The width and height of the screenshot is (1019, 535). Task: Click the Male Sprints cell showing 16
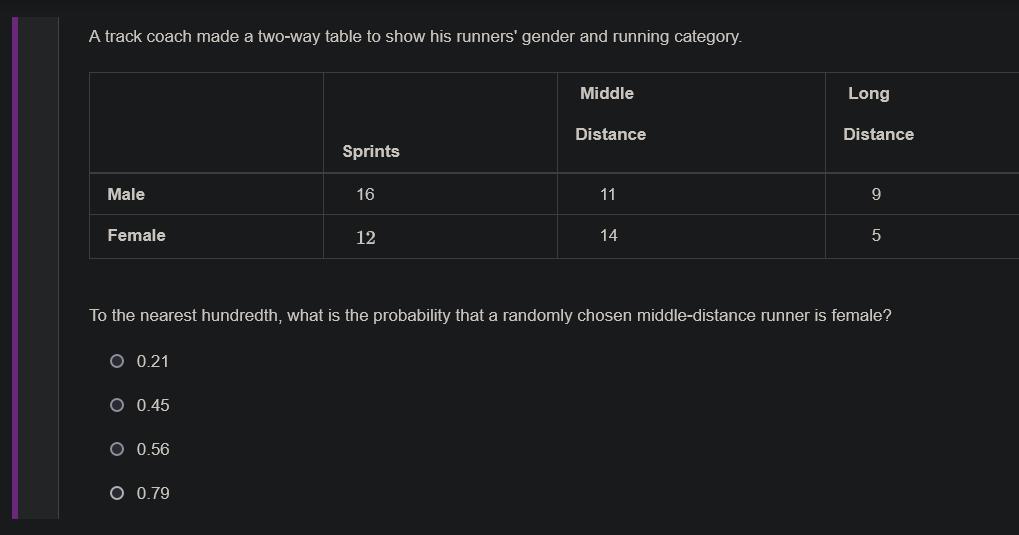click(x=365, y=194)
